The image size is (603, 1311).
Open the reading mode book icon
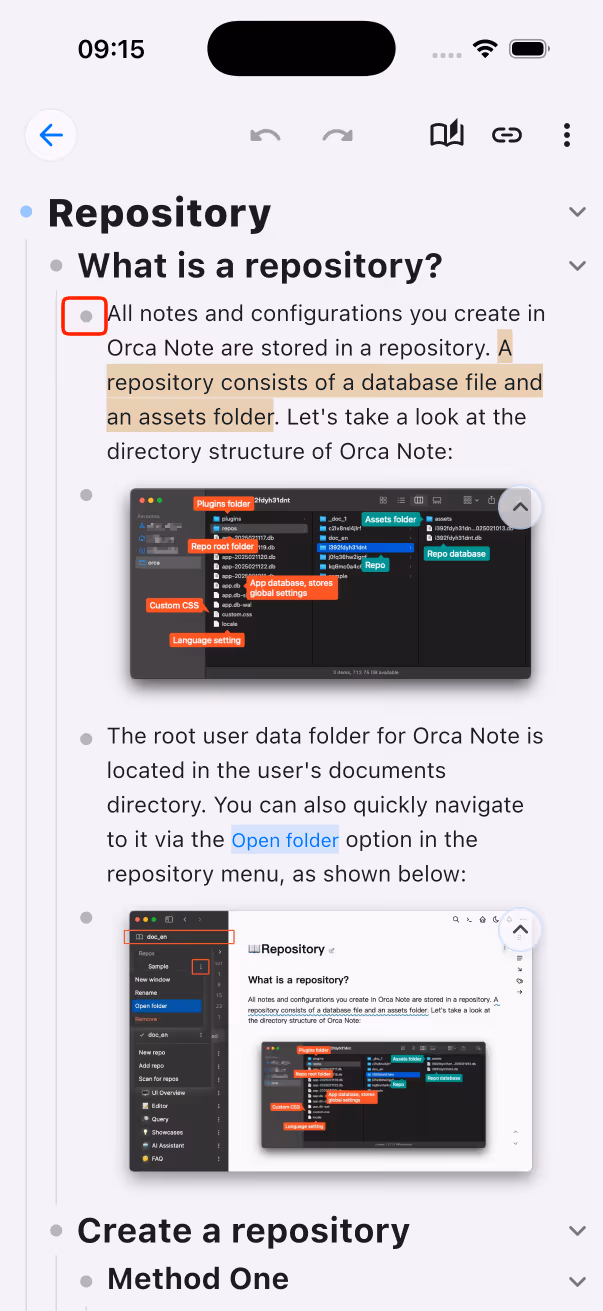[x=447, y=135]
